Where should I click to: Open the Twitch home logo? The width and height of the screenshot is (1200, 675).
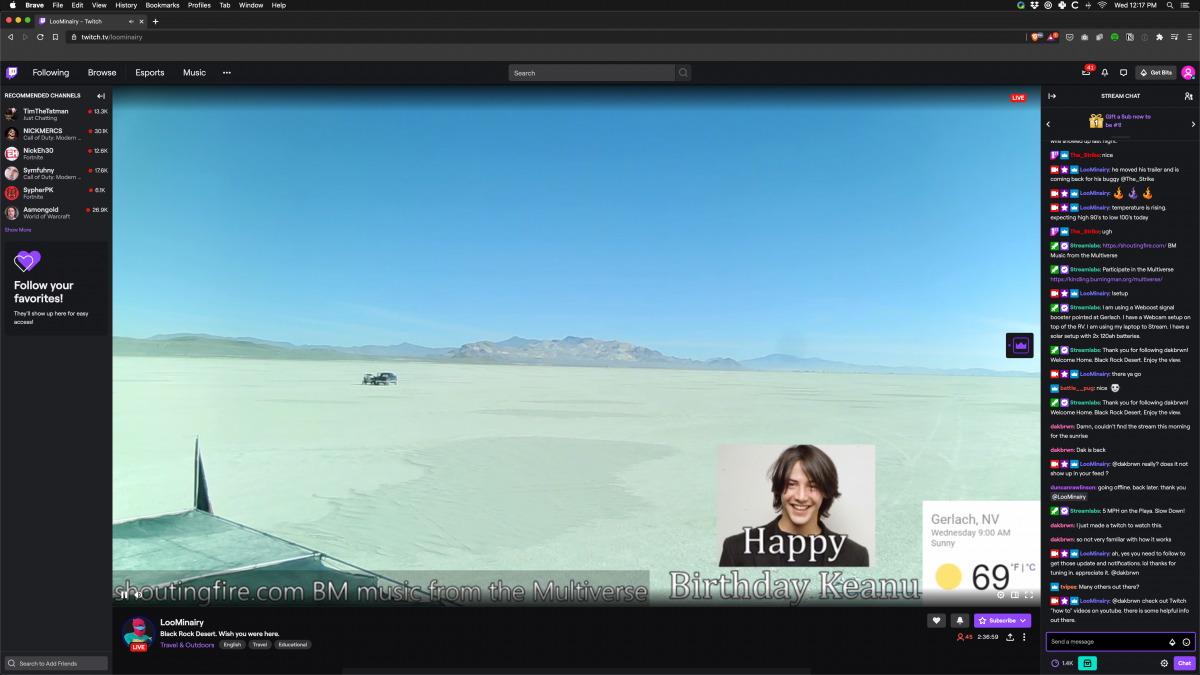point(12,72)
